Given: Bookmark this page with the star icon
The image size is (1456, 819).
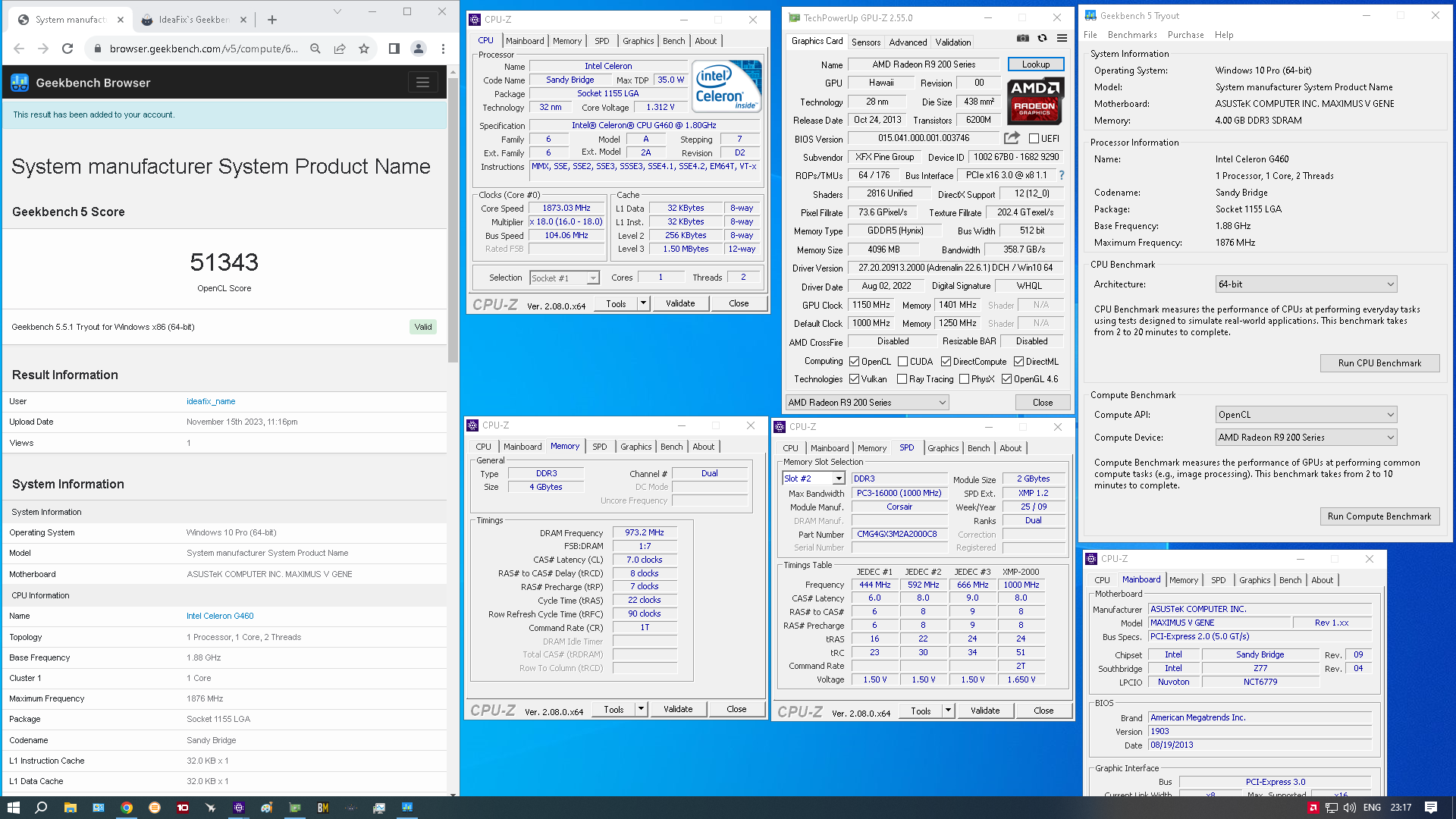Looking at the screenshot, I should (364, 49).
